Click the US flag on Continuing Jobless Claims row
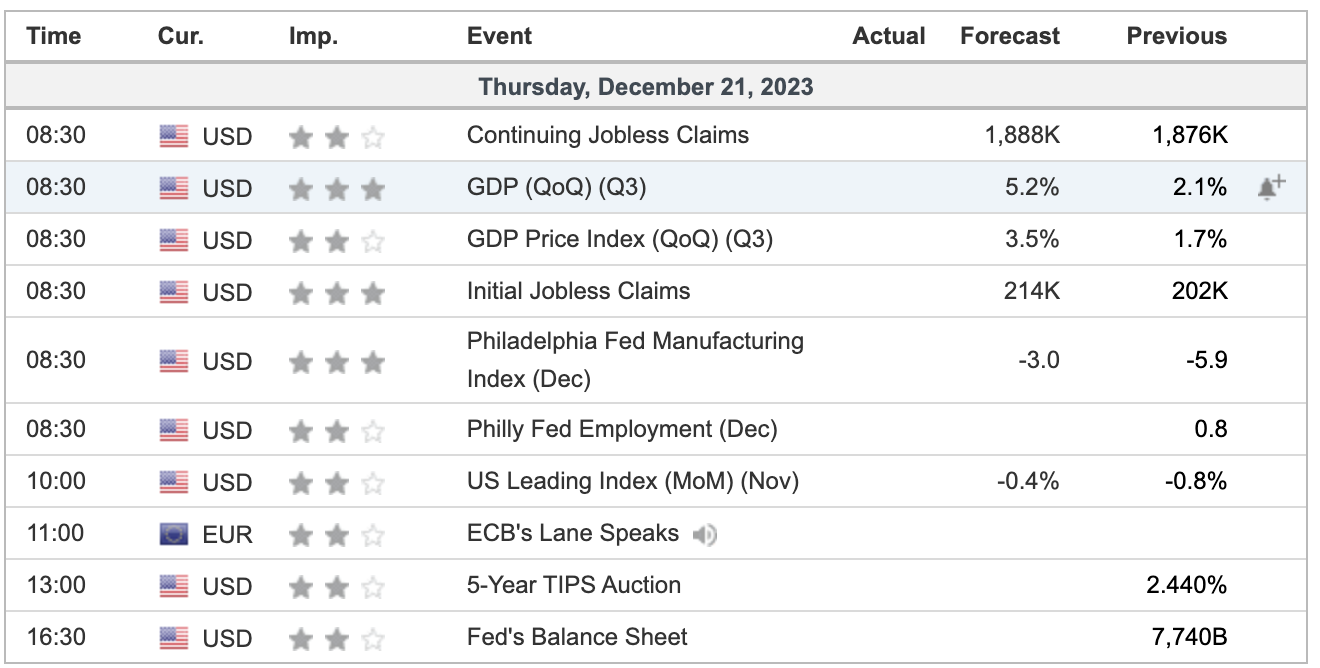The width and height of the screenshot is (1320, 668). click(173, 136)
